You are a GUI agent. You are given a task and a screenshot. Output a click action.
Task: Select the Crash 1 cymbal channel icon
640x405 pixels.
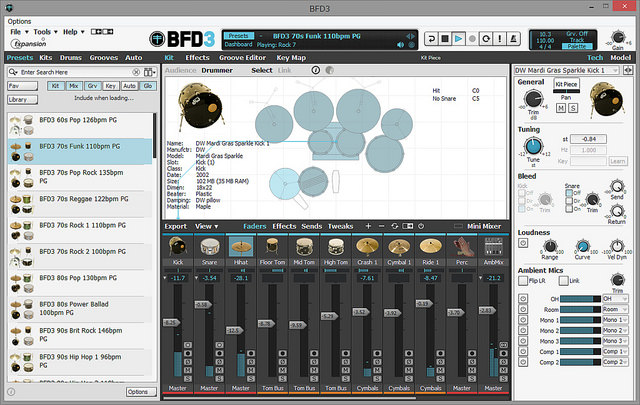[367, 247]
